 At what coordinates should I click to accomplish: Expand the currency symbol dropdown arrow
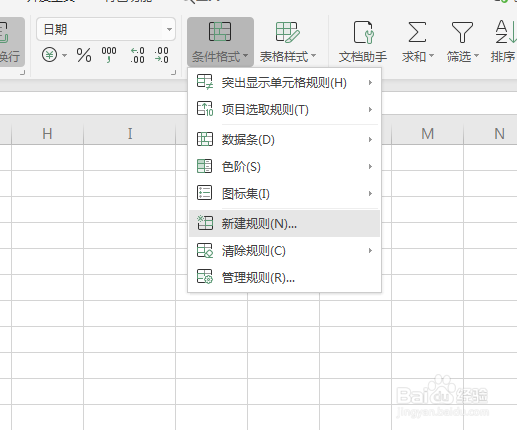[64, 55]
